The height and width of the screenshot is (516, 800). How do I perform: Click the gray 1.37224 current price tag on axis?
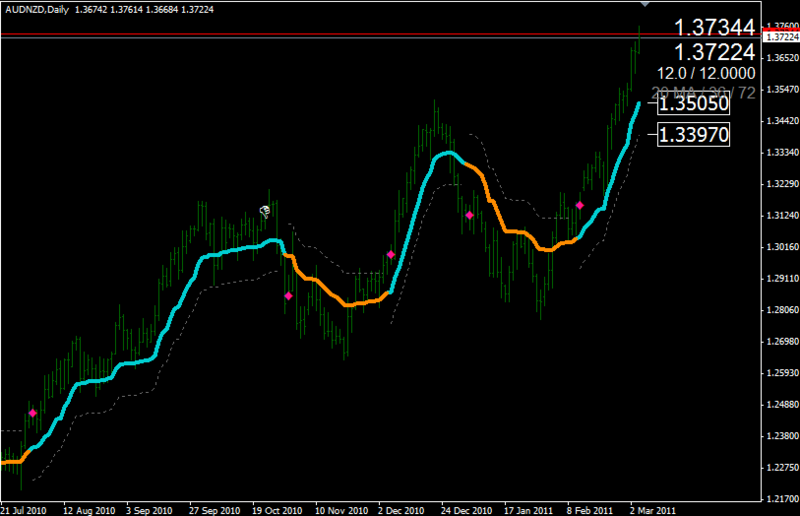pyautogui.click(x=781, y=37)
